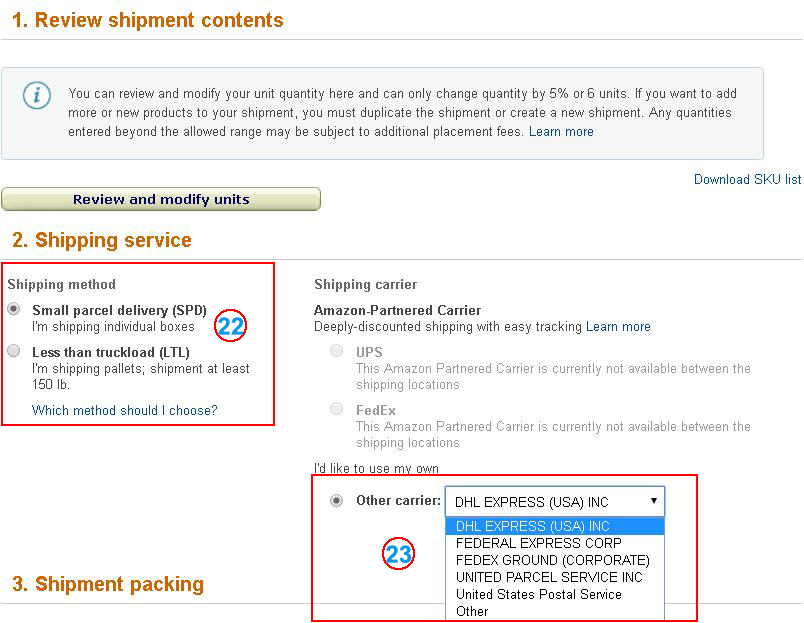This screenshot has width=804, height=623.
Task: Choose FEDEX GROUND (CORPORATE) option
Action: point(552,560)
